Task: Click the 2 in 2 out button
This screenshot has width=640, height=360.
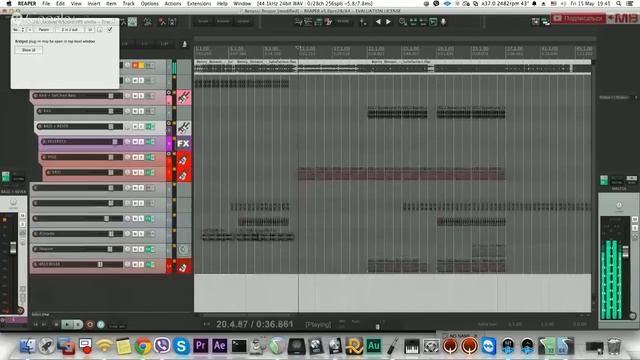Action: click(x=70, y=29)
